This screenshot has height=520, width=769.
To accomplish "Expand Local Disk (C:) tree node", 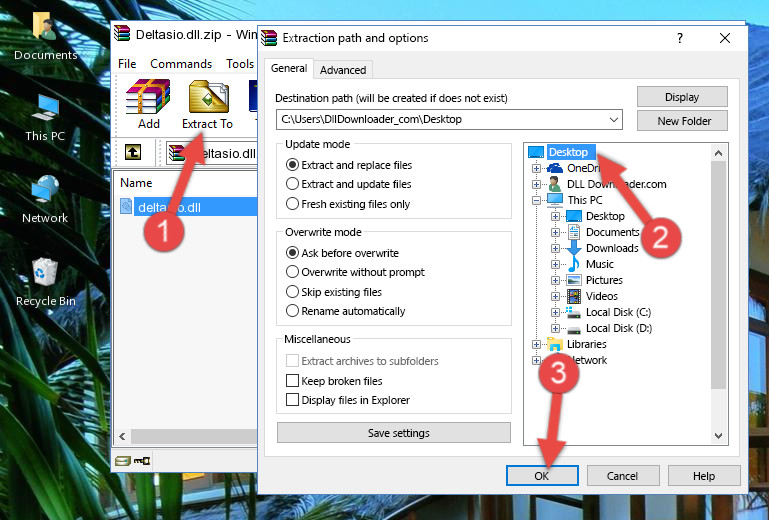I will click(555, 312).
